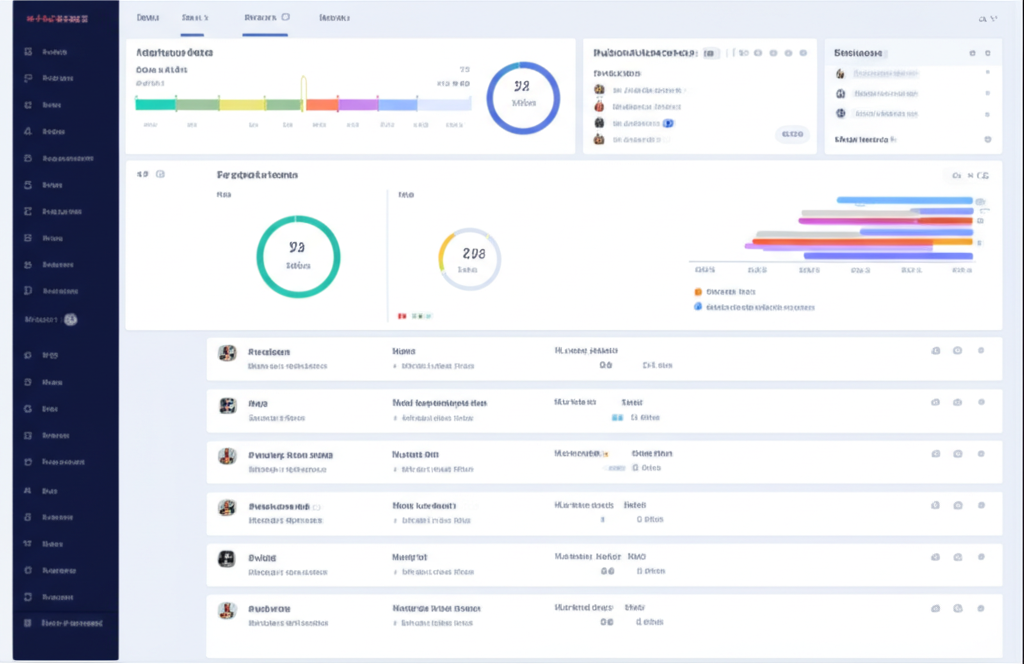The width and height of the screenshot is (1024, 664).
Task: Open the dropdown arrow in the sessions panel footer
Action: pos(988,139)
